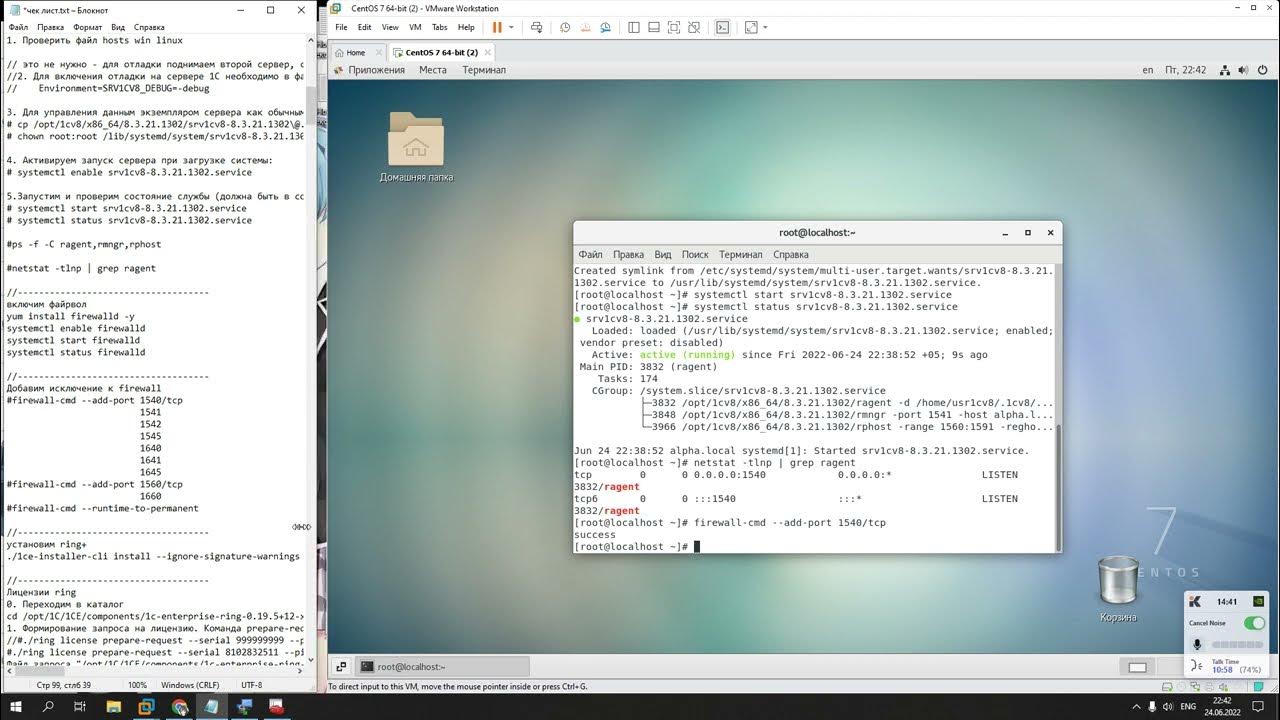The width and height of the screenshot is (1280, 720).
Task: Close the CentOS 7 64-bit (2) tab
Action: pos(487,52)
